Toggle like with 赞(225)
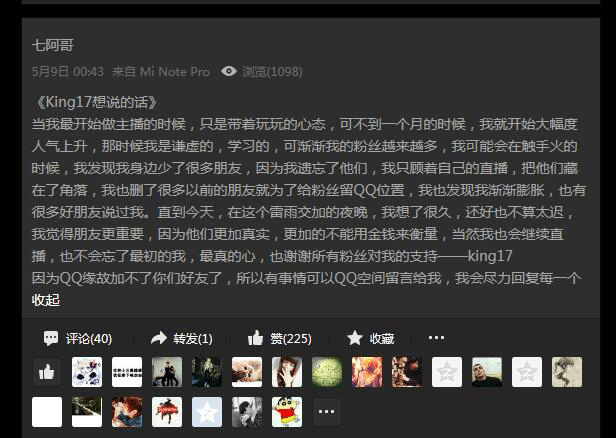The width and height of the screenshot is (616, 438). pos(291,338)
